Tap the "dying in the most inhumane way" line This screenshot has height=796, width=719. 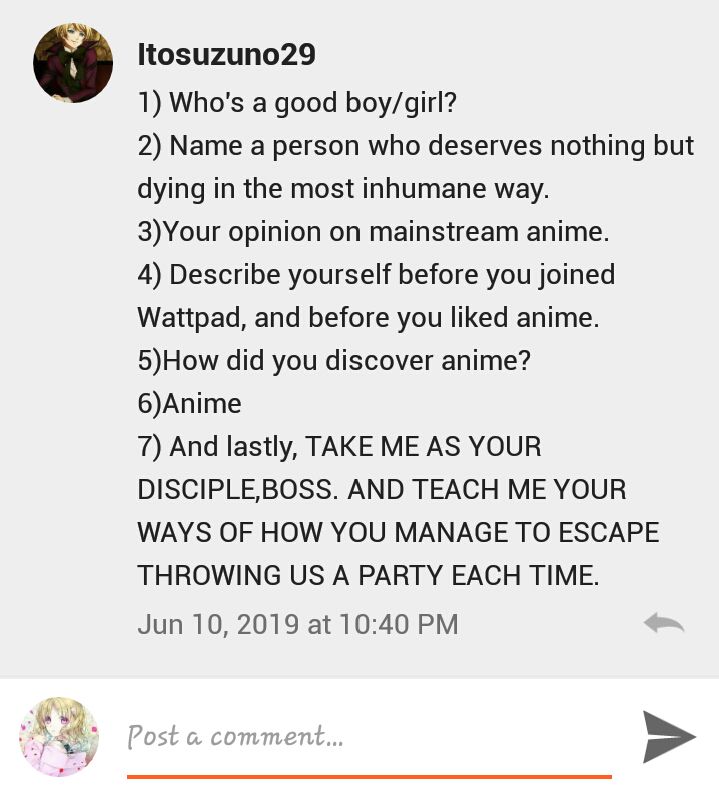(343, 189)
